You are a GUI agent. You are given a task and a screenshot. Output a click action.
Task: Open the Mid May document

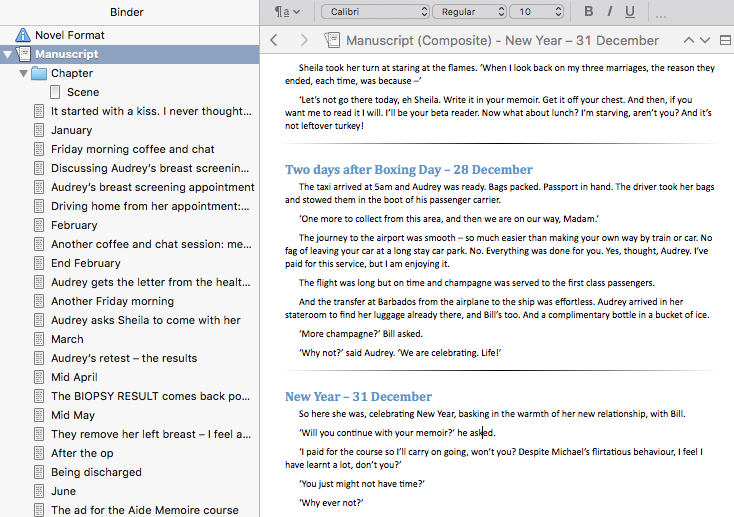(73, 415)
